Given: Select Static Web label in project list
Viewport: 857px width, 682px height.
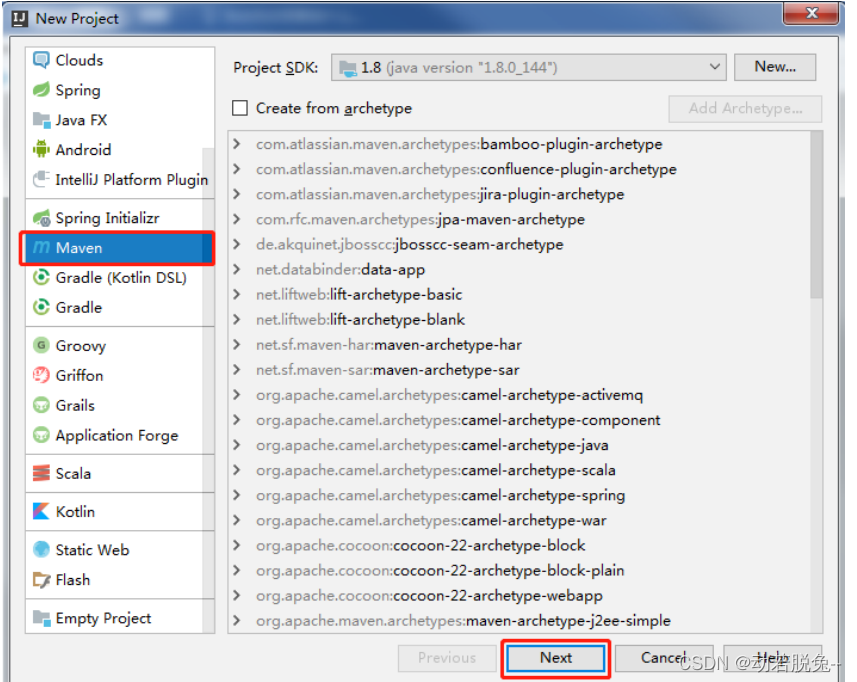Looking at the screenshot, I should coord(92,550).
